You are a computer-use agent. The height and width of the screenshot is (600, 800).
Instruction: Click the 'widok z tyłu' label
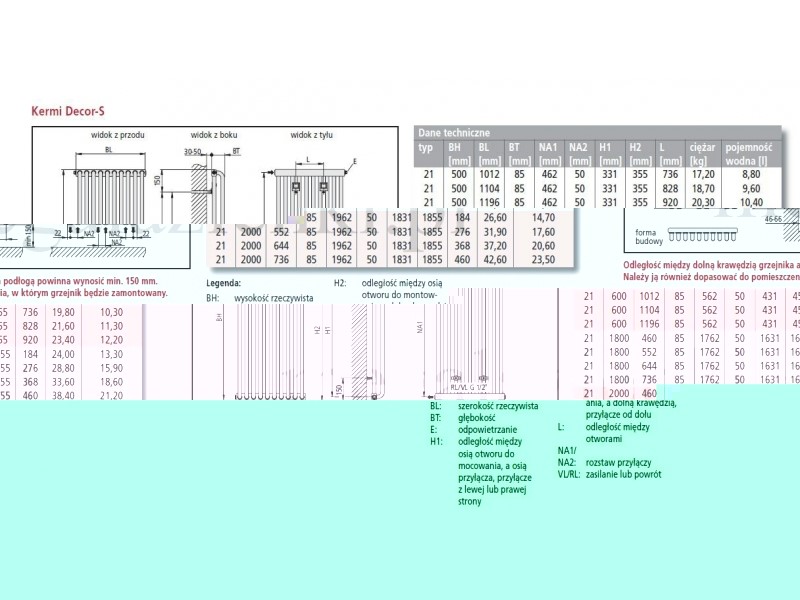click(310, 134)
